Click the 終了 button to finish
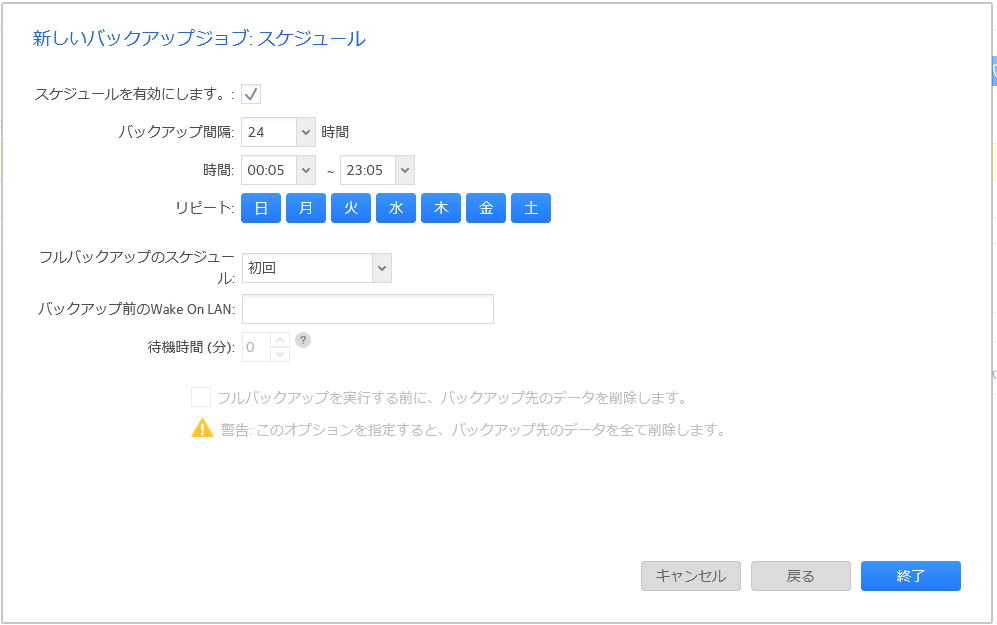The width and height of the screenshot is (997, 625). click(911, 576)
